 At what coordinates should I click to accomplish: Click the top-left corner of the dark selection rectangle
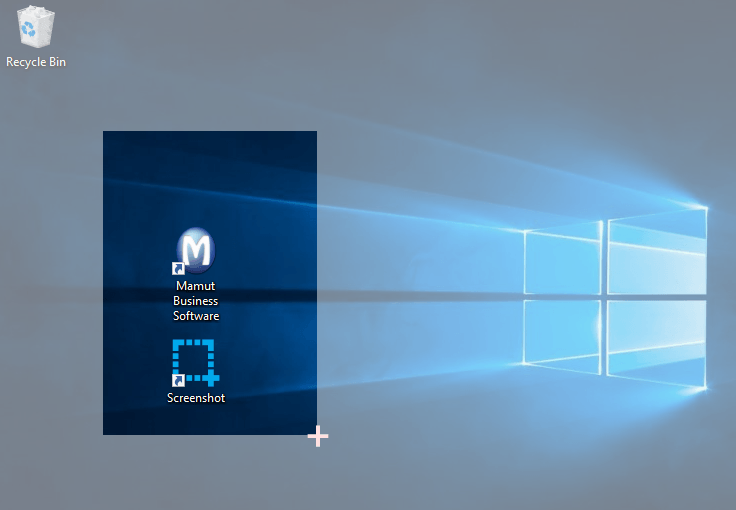coord(104,132)
